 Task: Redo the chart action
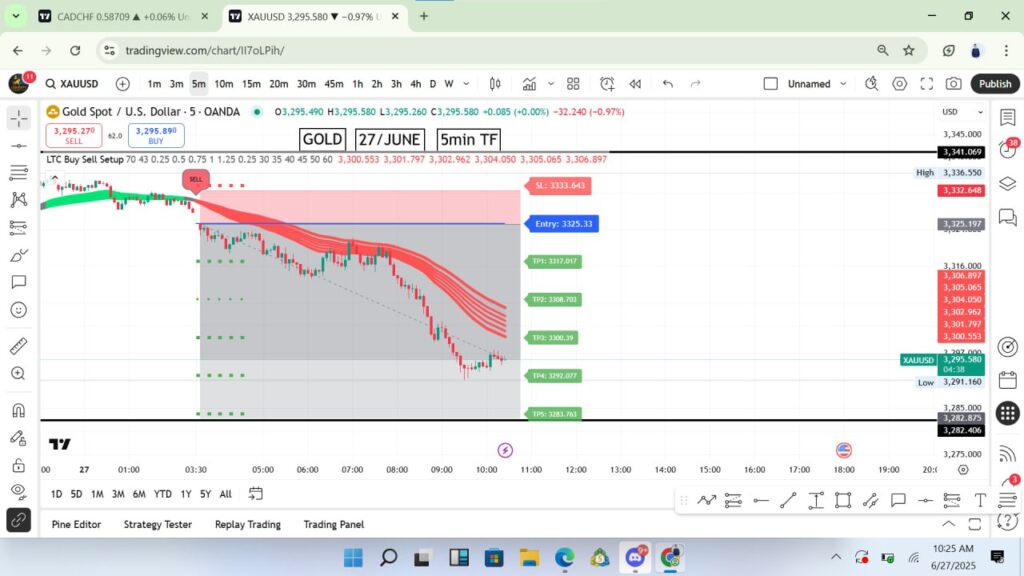[x=696, y=84]
